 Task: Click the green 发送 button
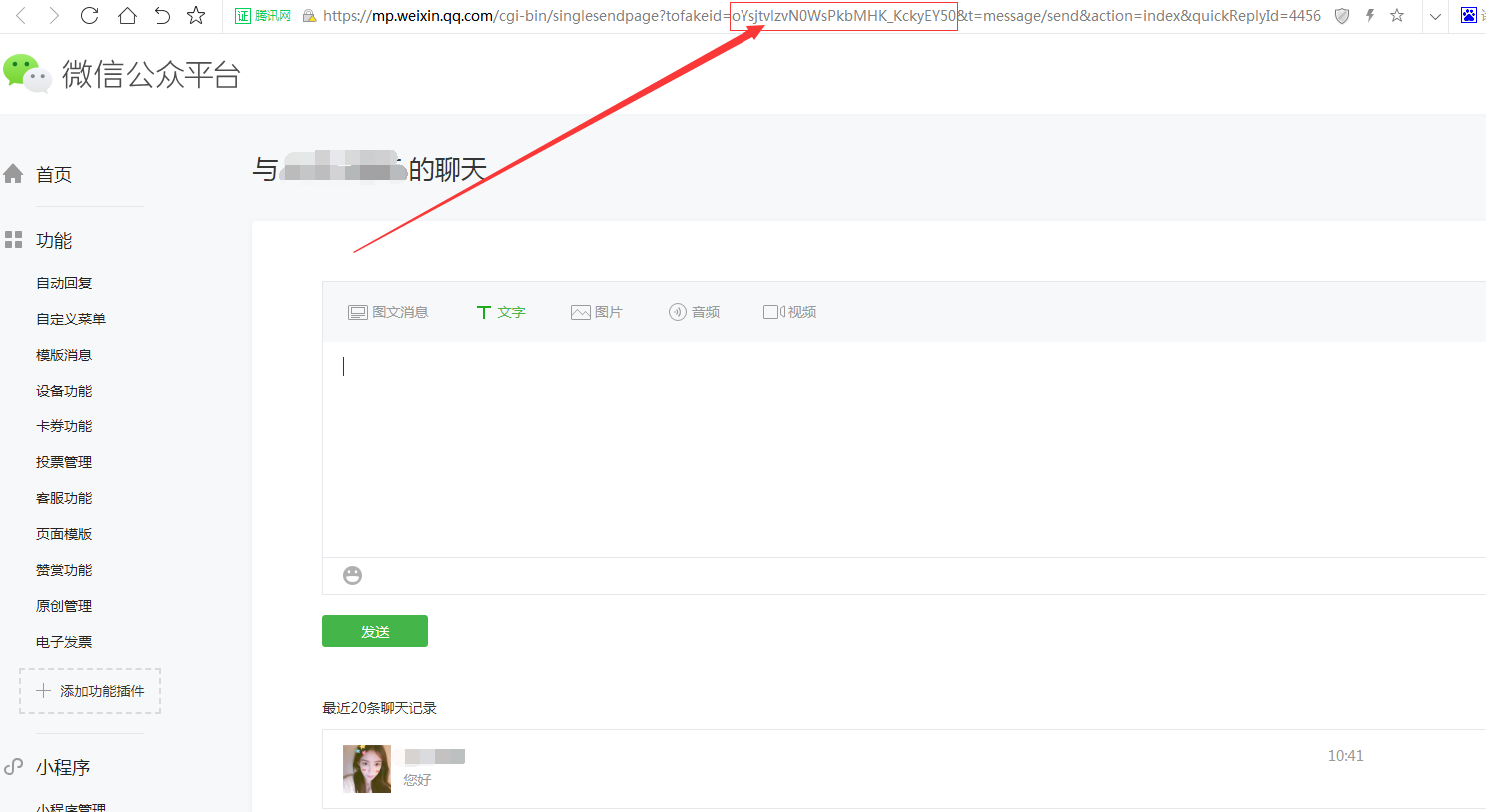(375, 631)
